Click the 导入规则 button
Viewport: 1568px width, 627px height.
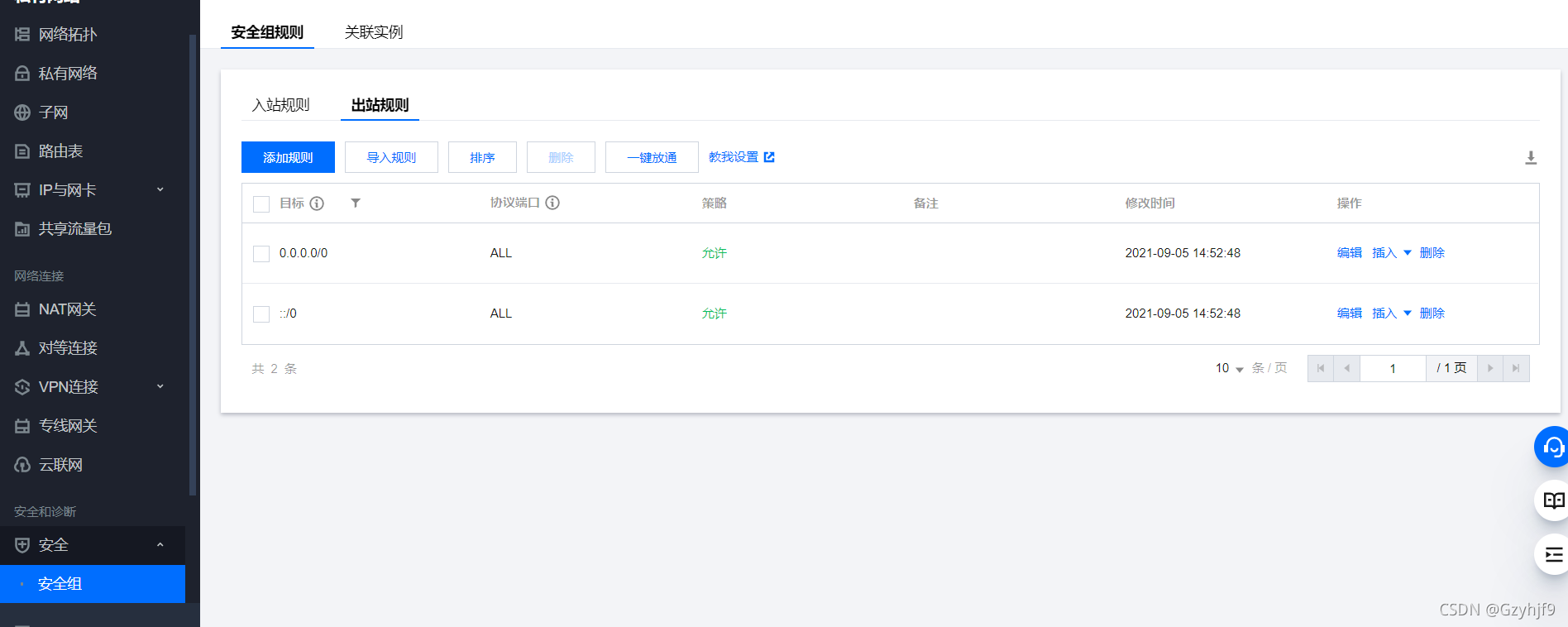(x=391, y=157)
